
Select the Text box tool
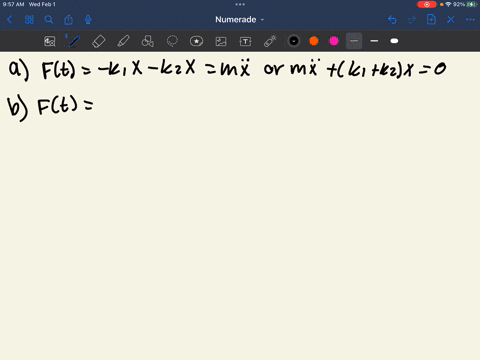[x=245, y=41]
